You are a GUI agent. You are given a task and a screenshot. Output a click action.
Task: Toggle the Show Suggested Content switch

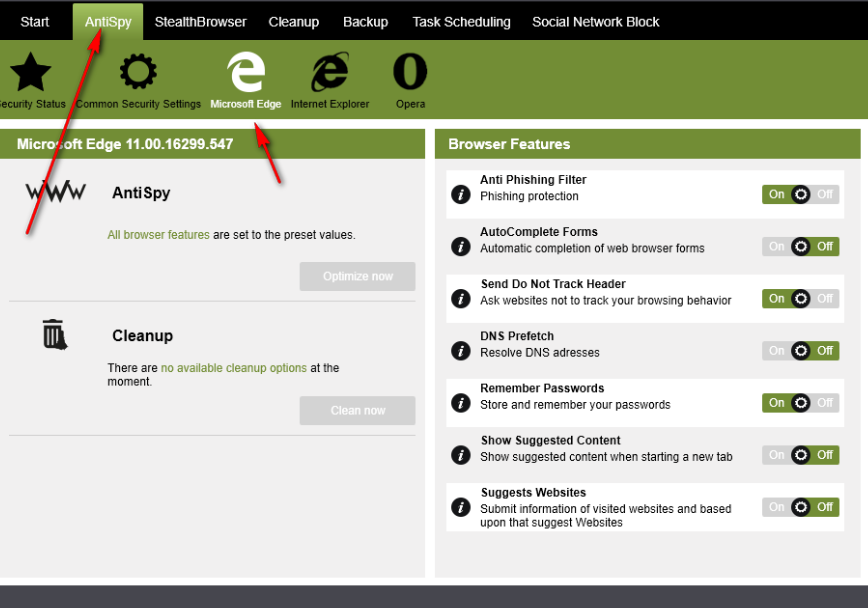pyautogui.click(x=800, y=455)
